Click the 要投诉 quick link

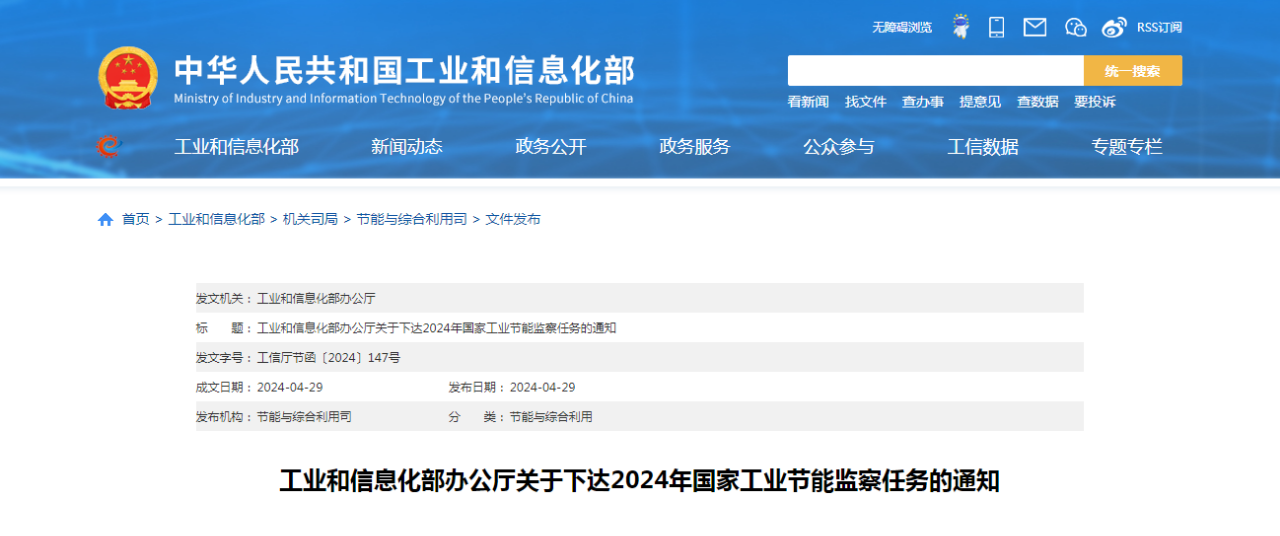(x=1095, y=102)
